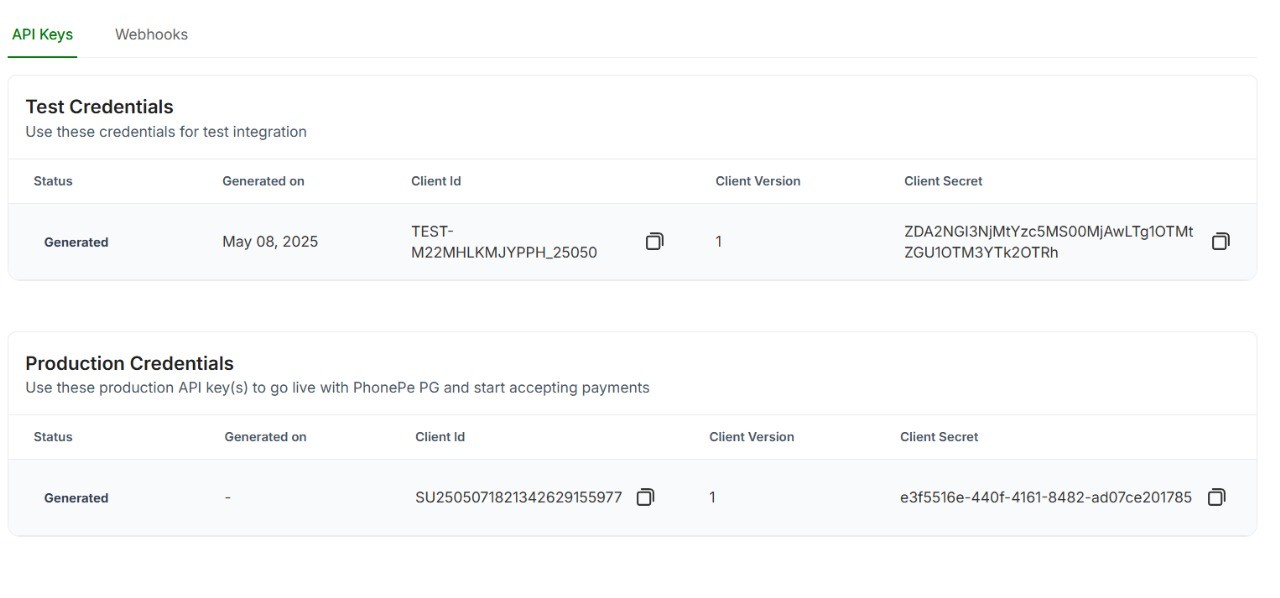Click the TEST-M22MHLKMJYPPH_25050 client id text
The height and width of the screenshot is (598, 1280).
(504, 242)
